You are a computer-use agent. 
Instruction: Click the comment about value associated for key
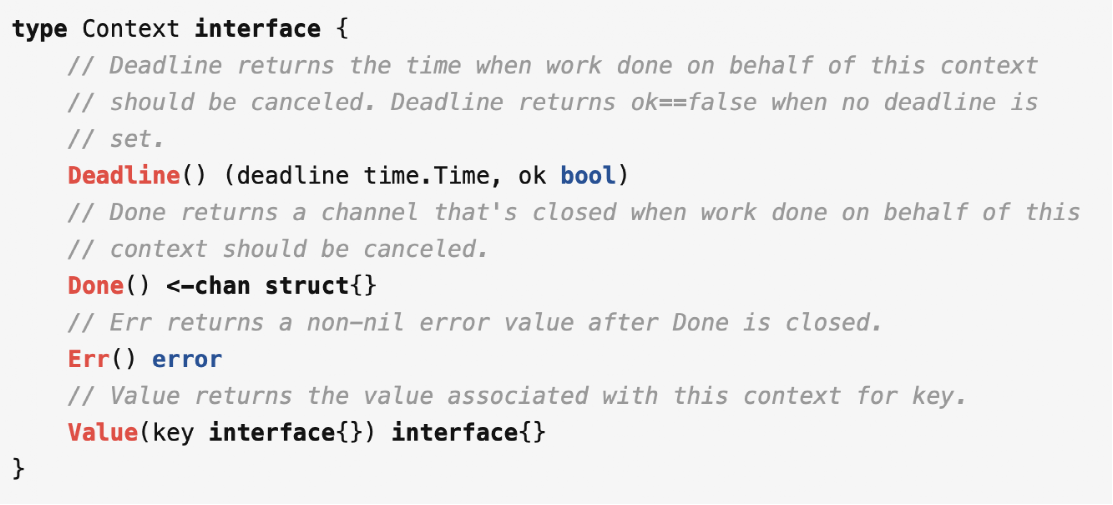(x=518, y=396)
